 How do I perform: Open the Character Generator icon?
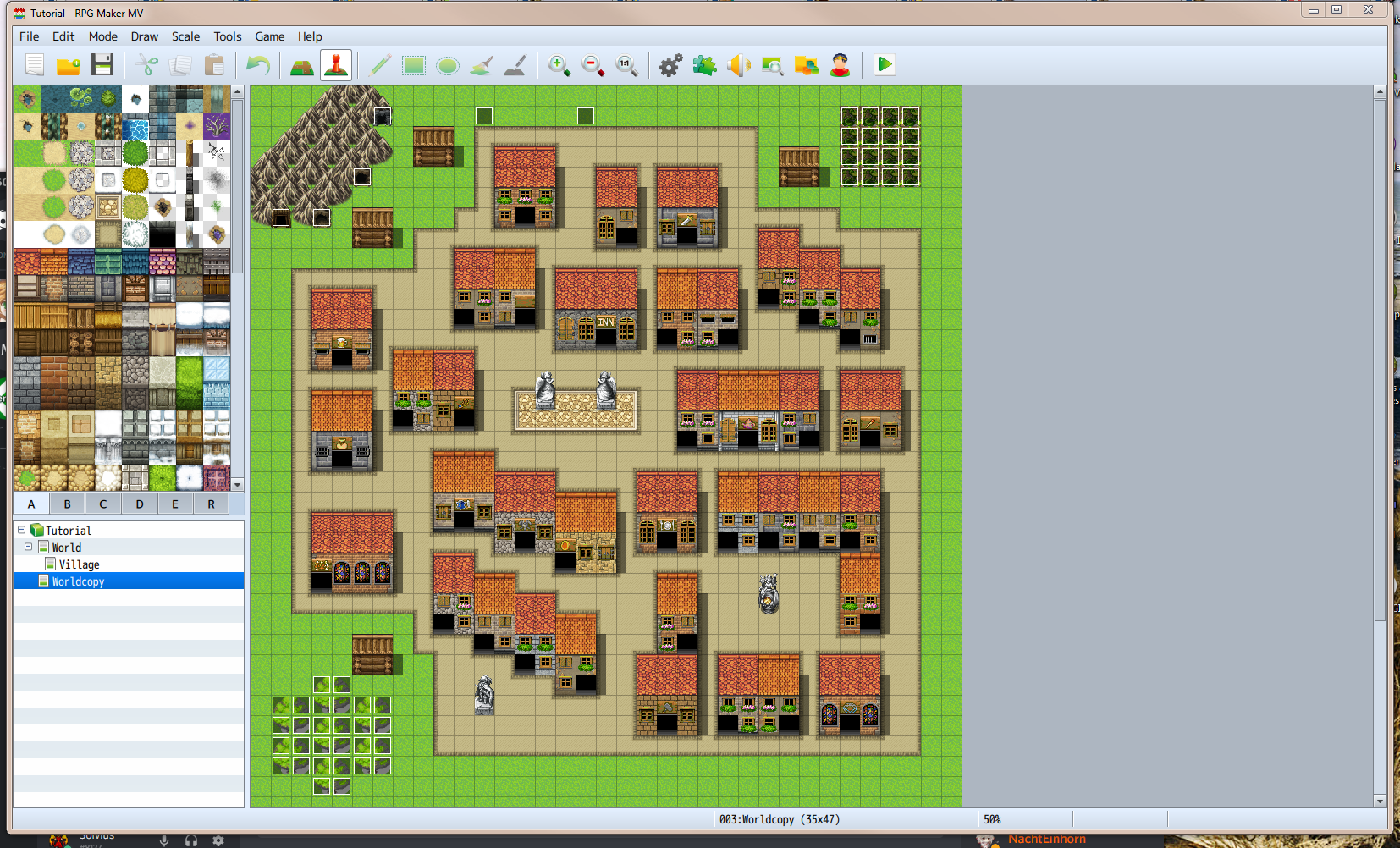841,65
